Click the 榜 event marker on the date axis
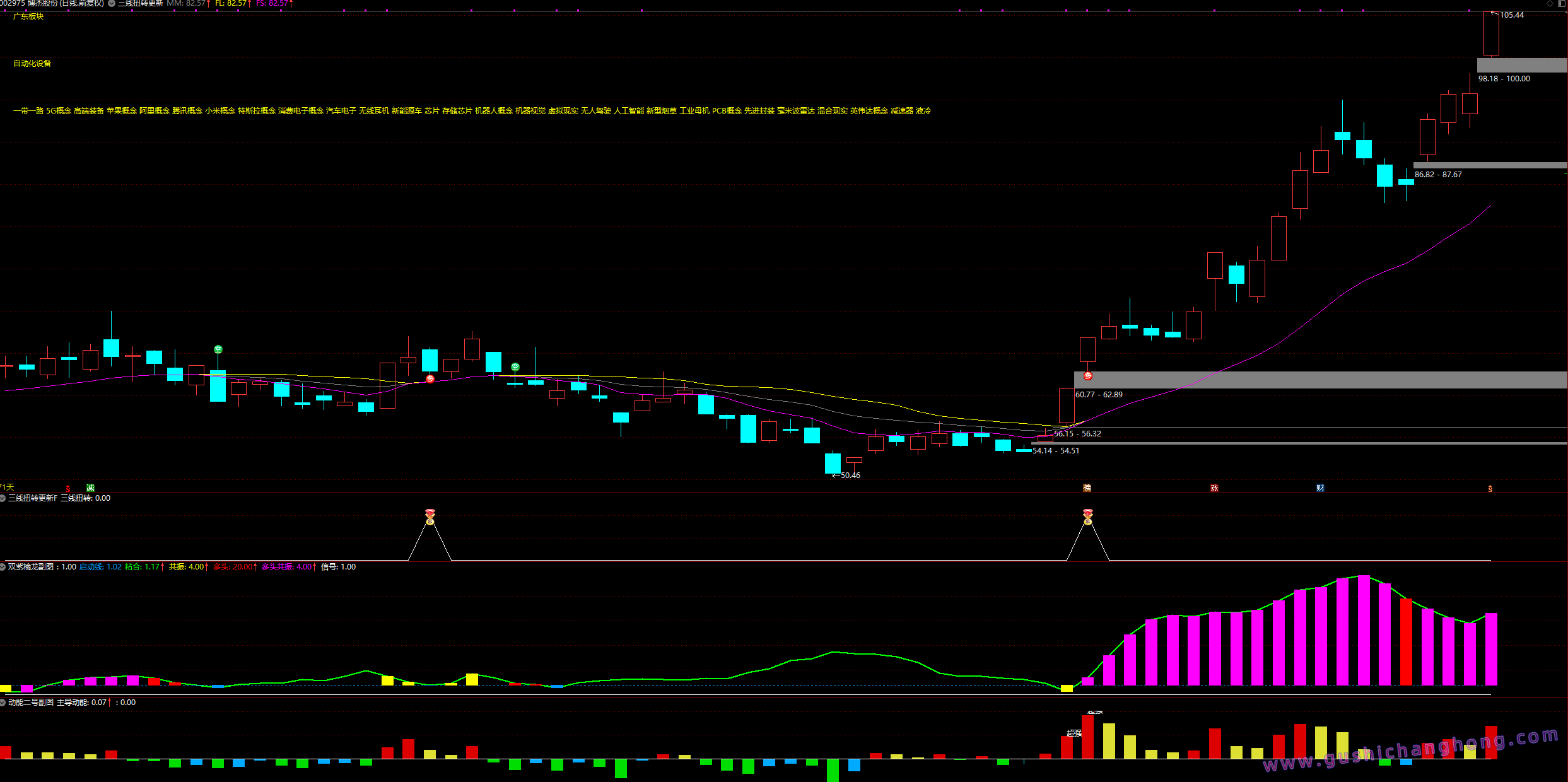1568x782 pixels. (x=1087, y=488)
